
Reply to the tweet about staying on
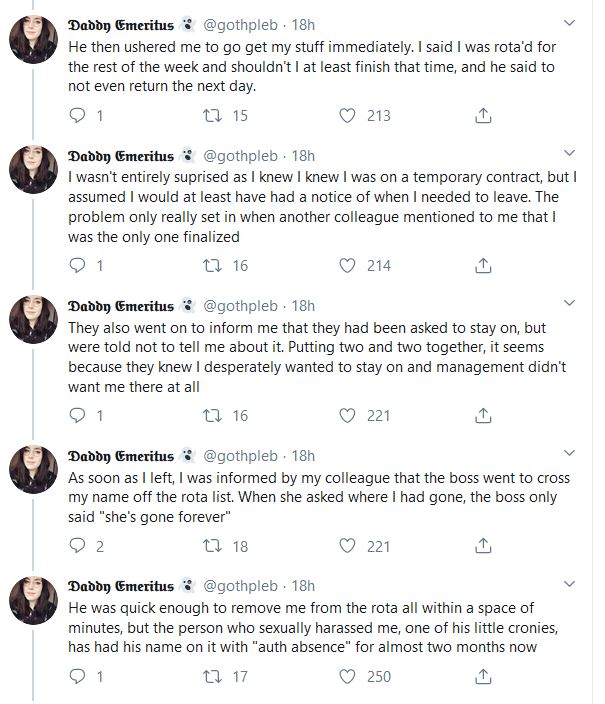coord(77,415)
